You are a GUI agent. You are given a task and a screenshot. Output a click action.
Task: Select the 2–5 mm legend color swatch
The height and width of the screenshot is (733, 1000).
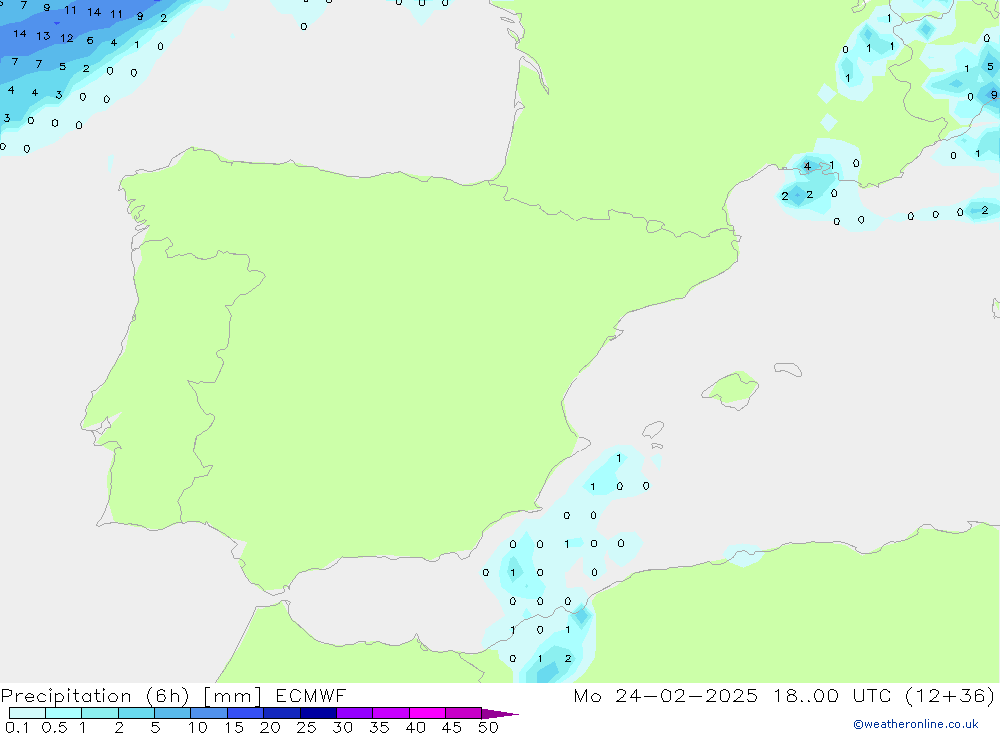[136, 713]
